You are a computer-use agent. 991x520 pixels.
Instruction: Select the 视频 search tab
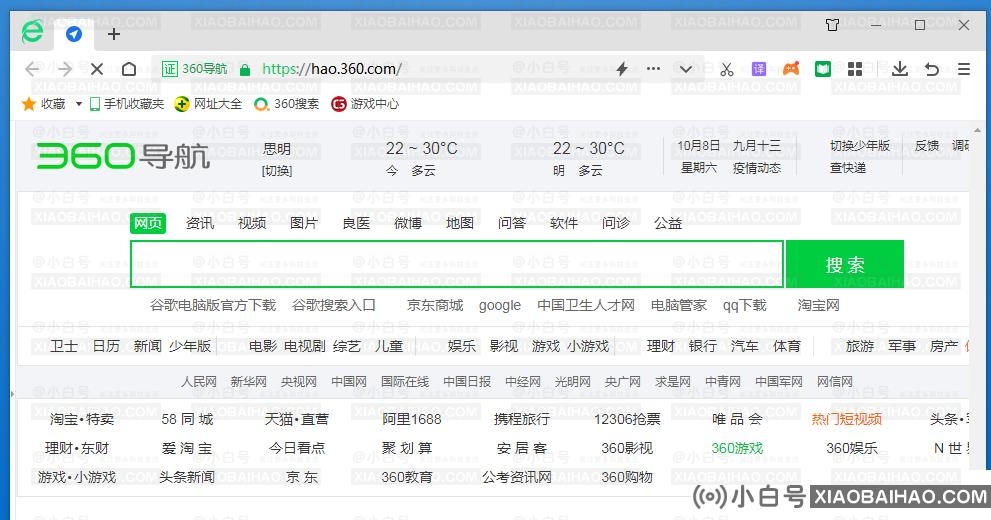tap(252, 223)
